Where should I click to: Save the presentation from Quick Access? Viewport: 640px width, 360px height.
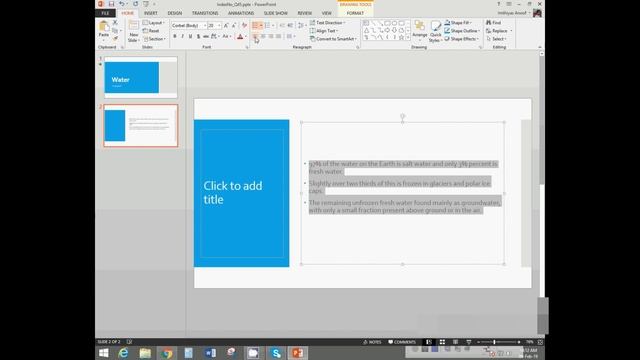point(111,4)
